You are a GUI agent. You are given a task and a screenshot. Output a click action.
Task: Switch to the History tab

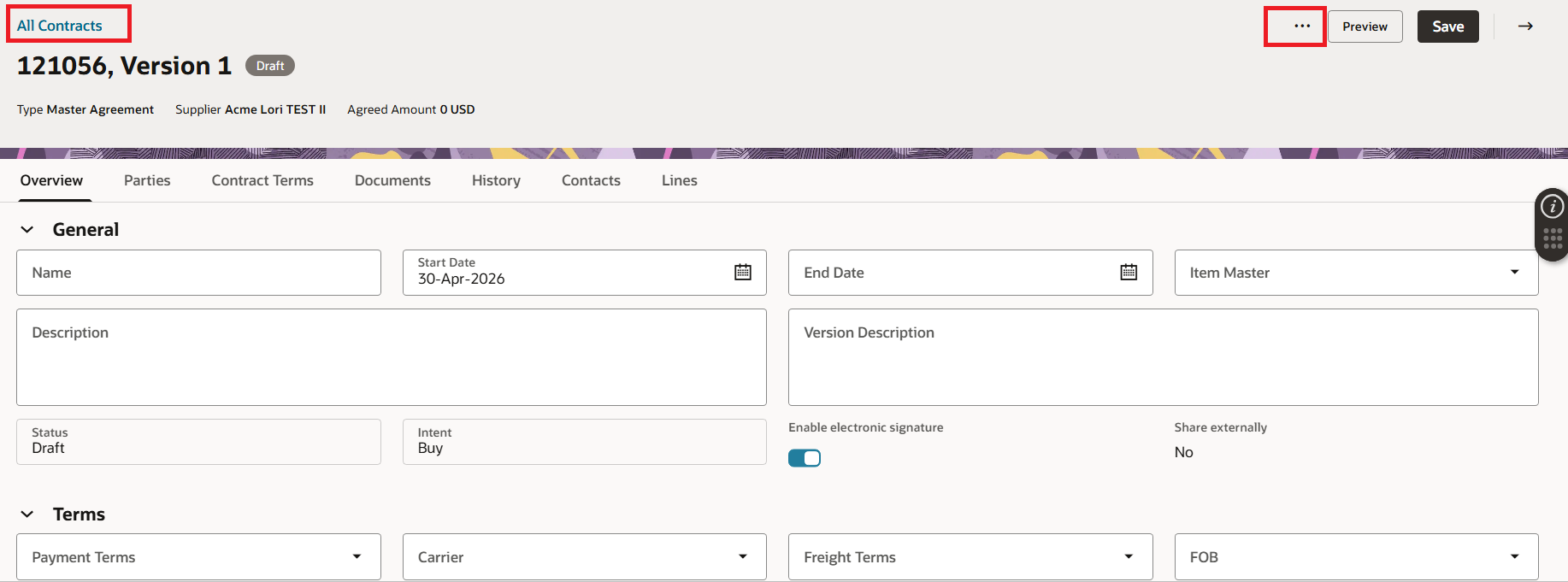coord(496,180)
